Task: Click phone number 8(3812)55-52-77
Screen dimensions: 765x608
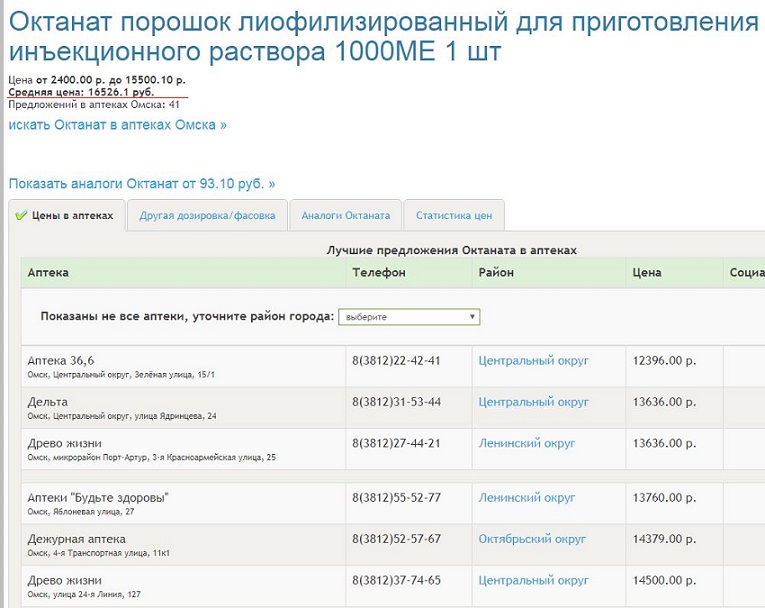Action: pos(396,498)
